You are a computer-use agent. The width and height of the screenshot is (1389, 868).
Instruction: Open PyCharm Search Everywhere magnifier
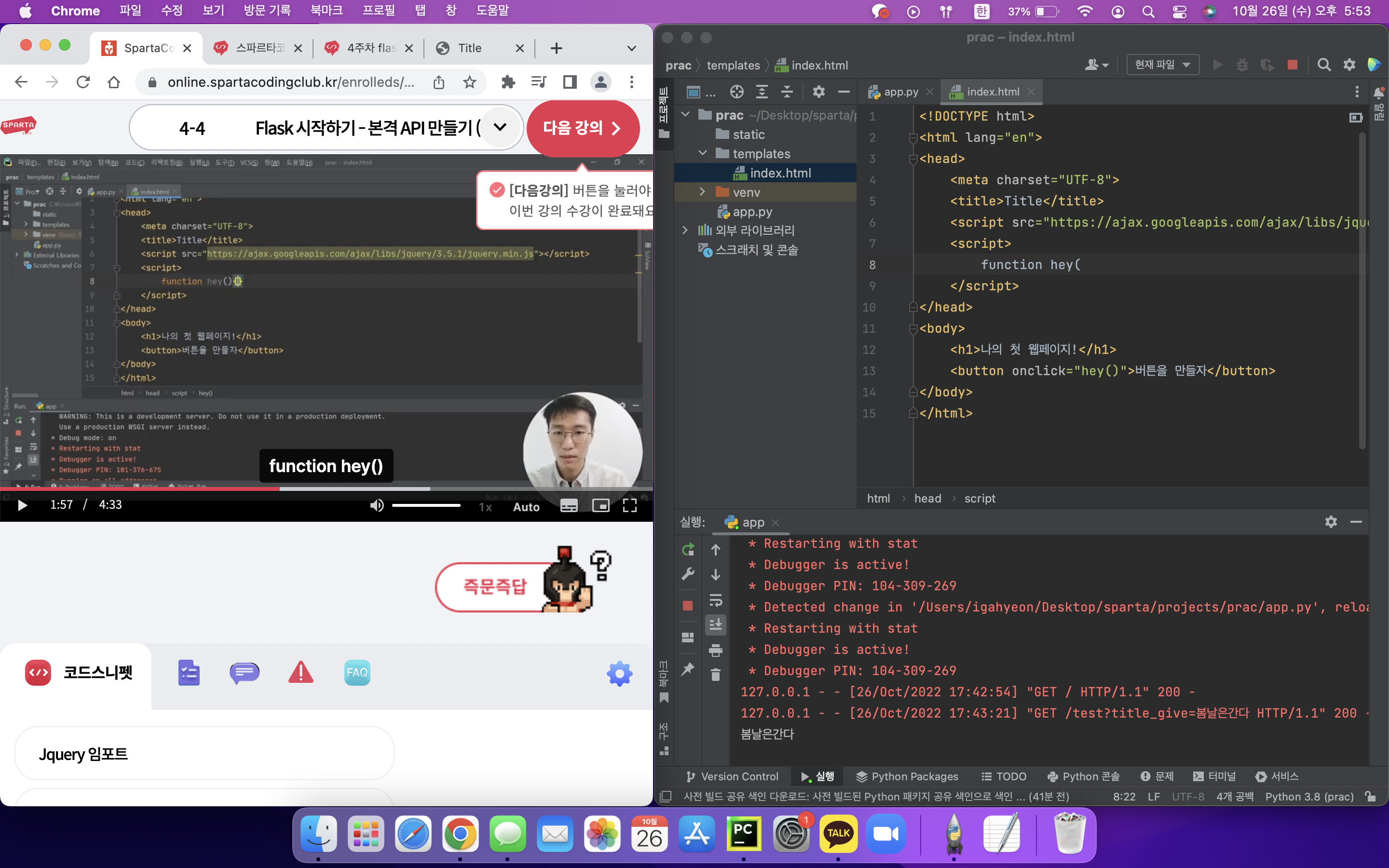pyautogui.click(x=1324, y=65)
